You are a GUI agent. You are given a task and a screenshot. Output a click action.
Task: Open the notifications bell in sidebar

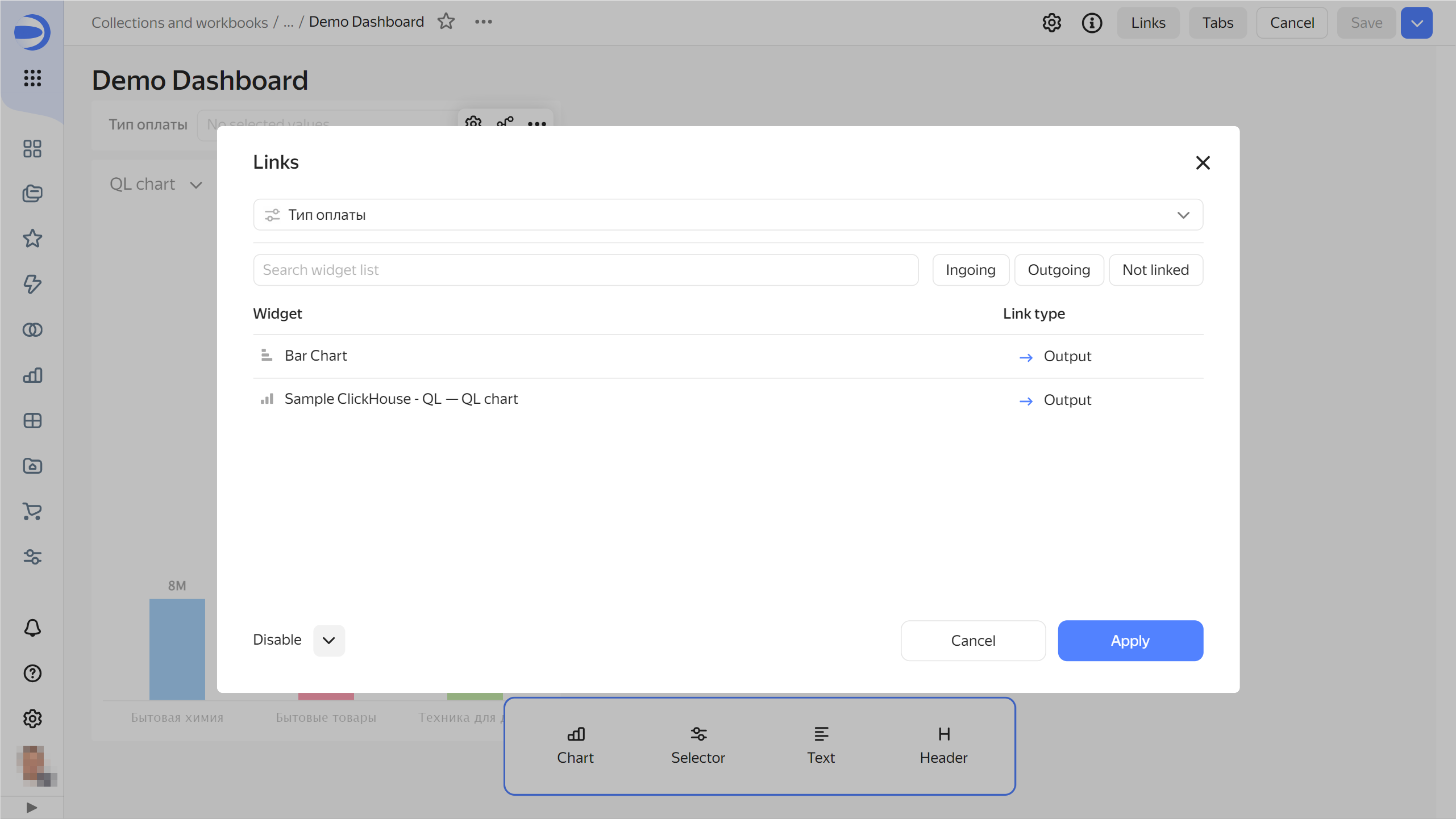32,628
